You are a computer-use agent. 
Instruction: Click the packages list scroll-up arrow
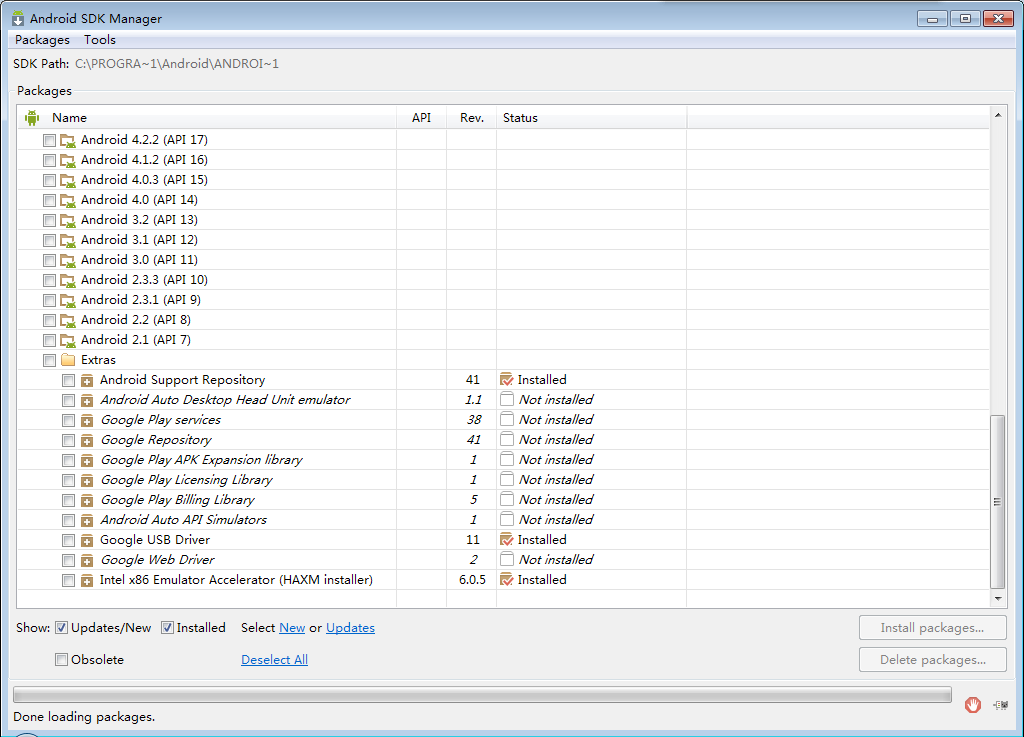998,116
